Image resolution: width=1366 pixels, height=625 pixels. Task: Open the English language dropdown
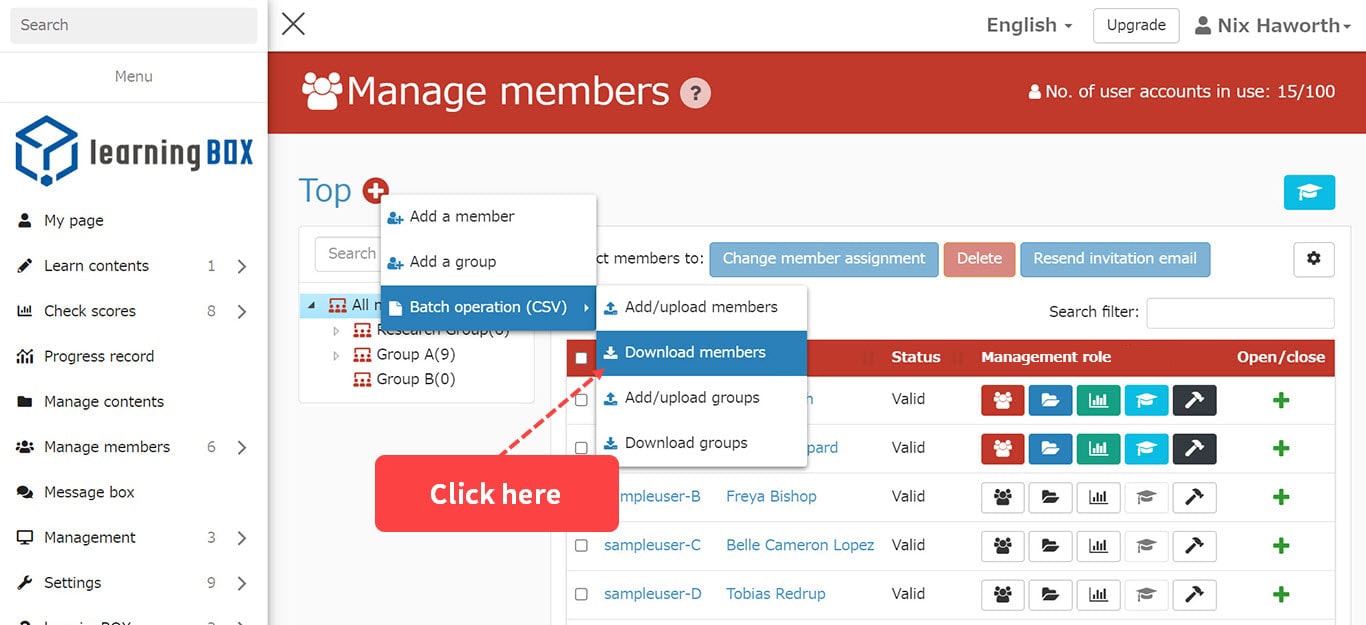tap(1029, 25)
